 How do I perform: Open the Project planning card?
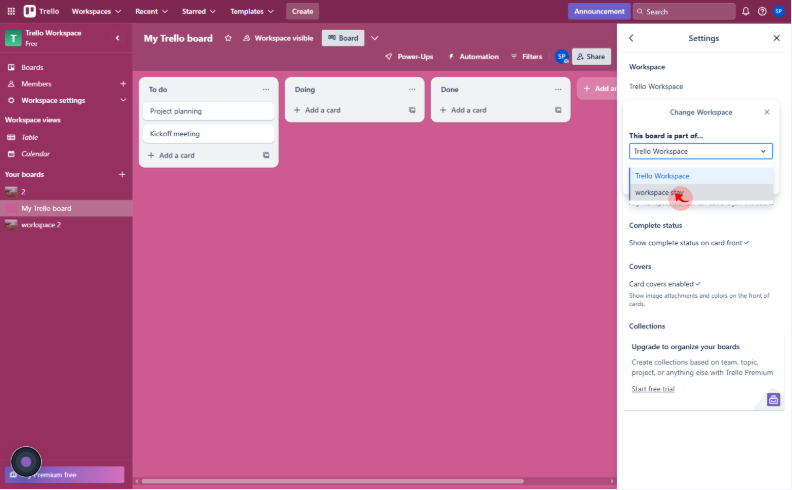pyautogui.click(x=209, y=111)
